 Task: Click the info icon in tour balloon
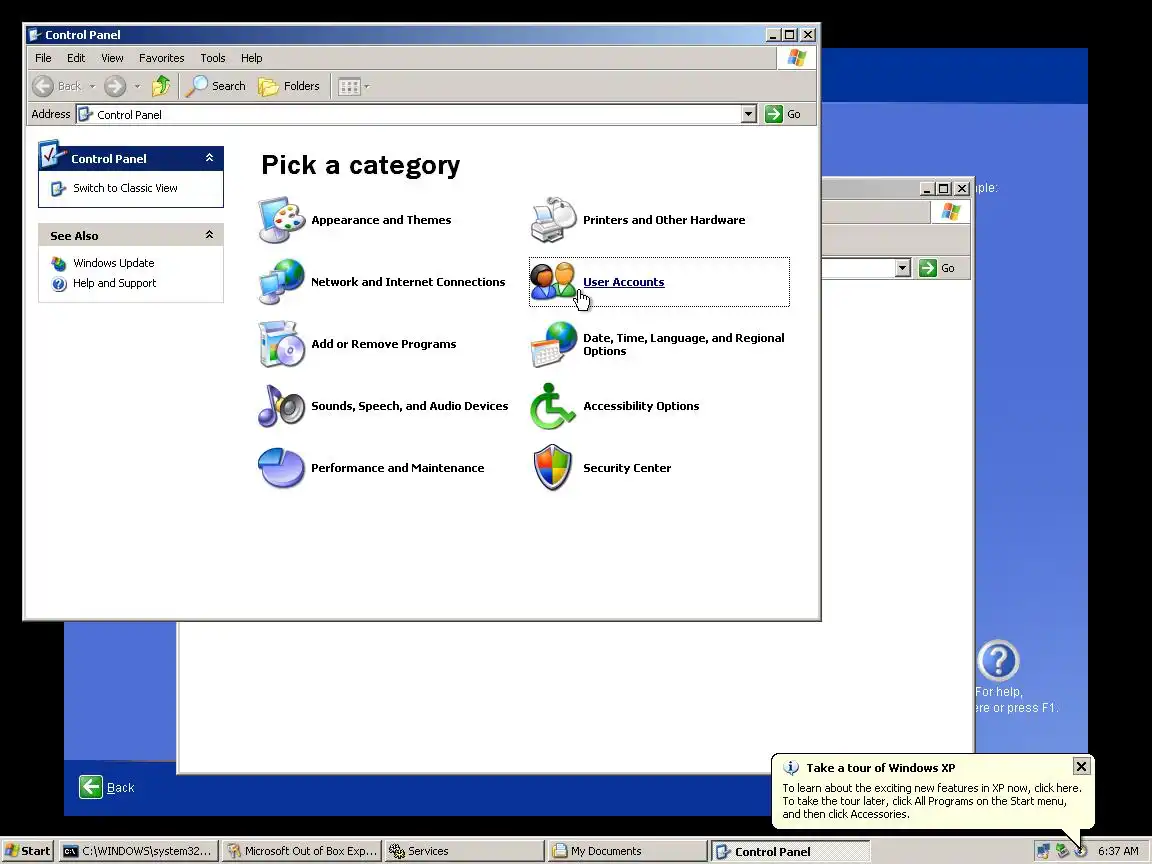791,768
